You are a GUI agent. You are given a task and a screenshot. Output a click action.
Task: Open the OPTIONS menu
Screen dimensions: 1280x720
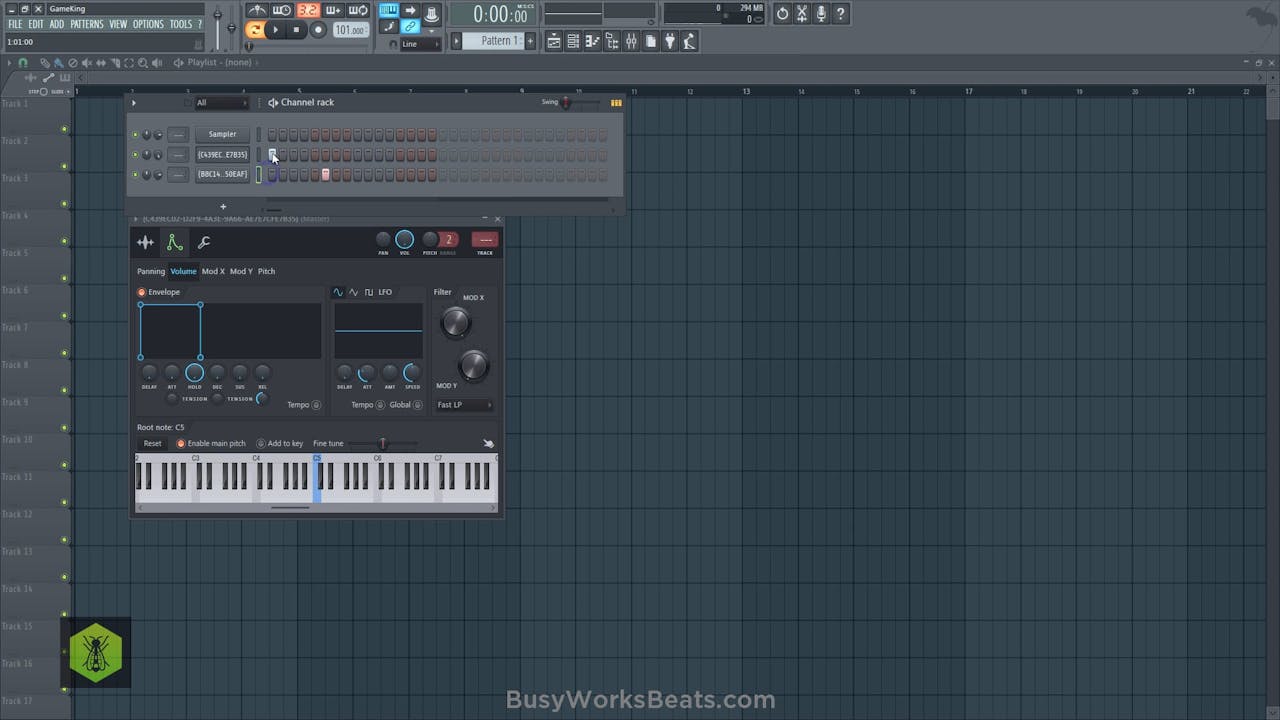148,24
